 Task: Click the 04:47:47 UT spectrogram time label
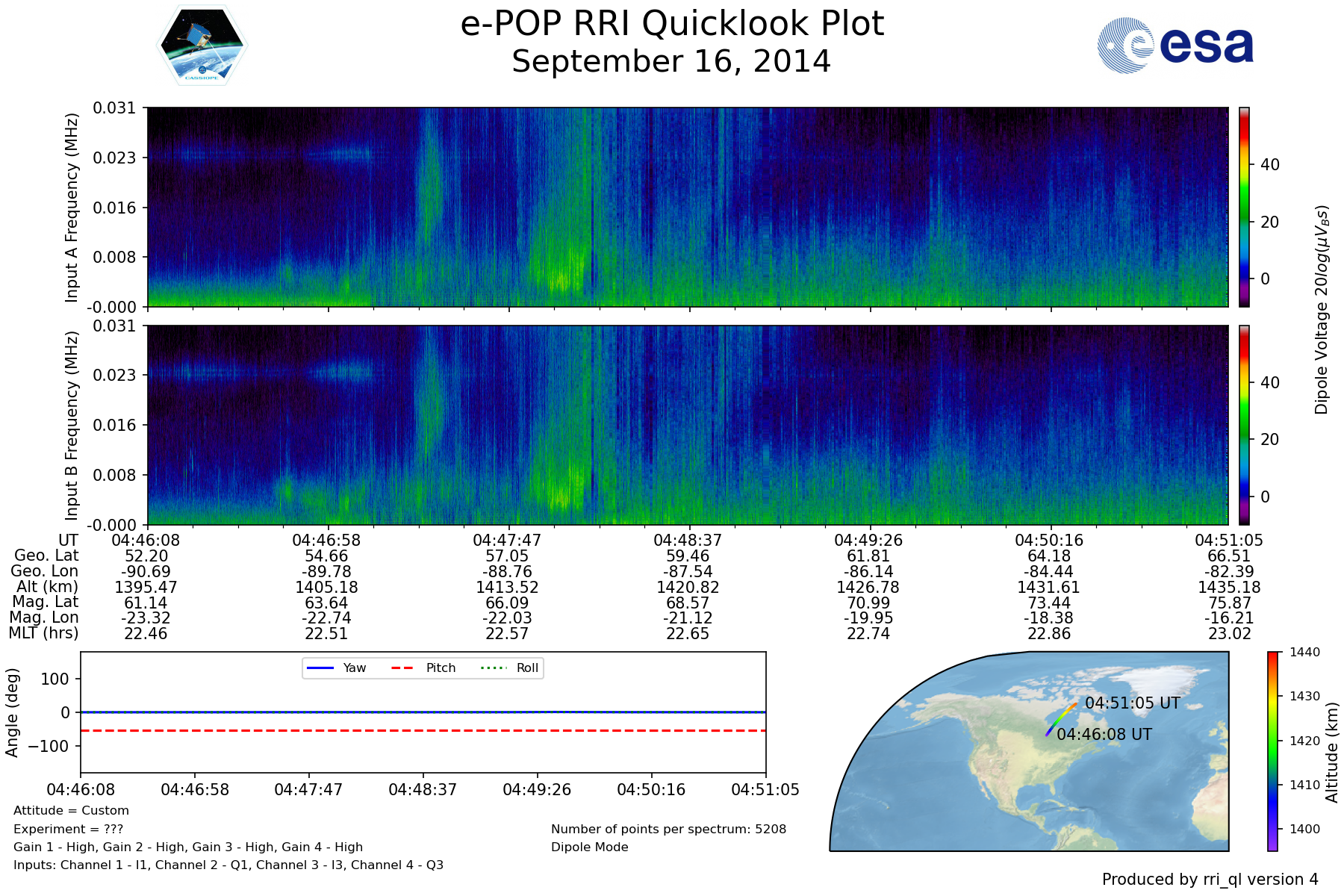click(507, 541)
